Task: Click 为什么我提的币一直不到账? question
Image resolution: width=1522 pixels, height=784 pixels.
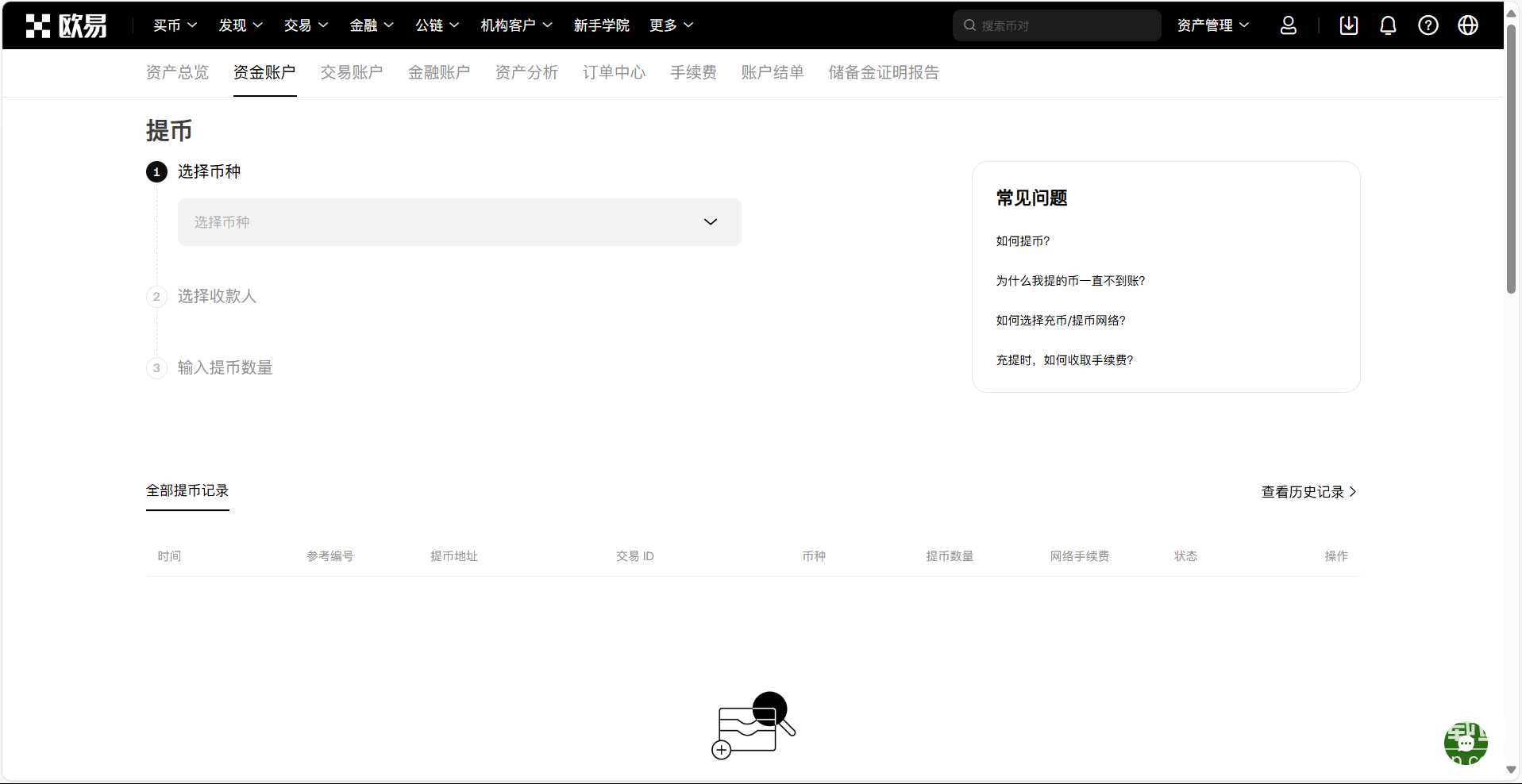Action: [x=1070, y=281]
